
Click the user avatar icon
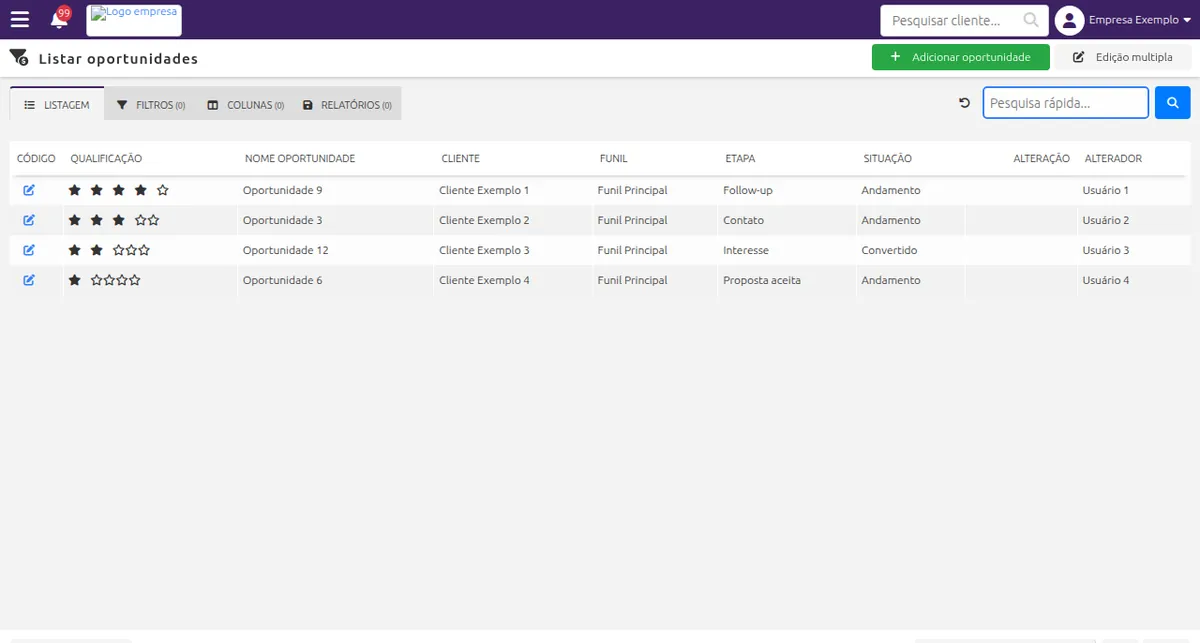[1070, 20]
